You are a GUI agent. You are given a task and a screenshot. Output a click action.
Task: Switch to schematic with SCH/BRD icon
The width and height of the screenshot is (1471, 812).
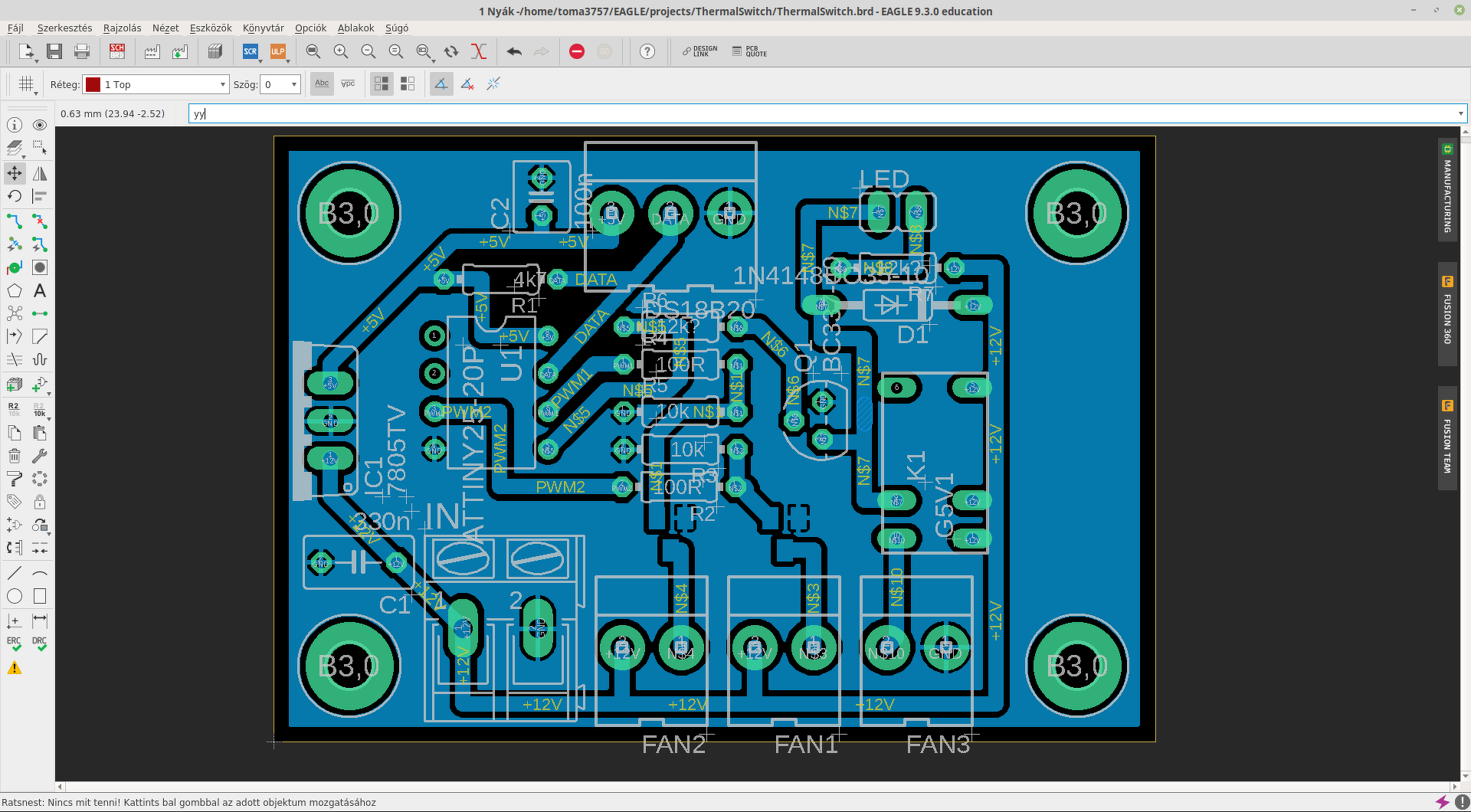tap(116, 51)
